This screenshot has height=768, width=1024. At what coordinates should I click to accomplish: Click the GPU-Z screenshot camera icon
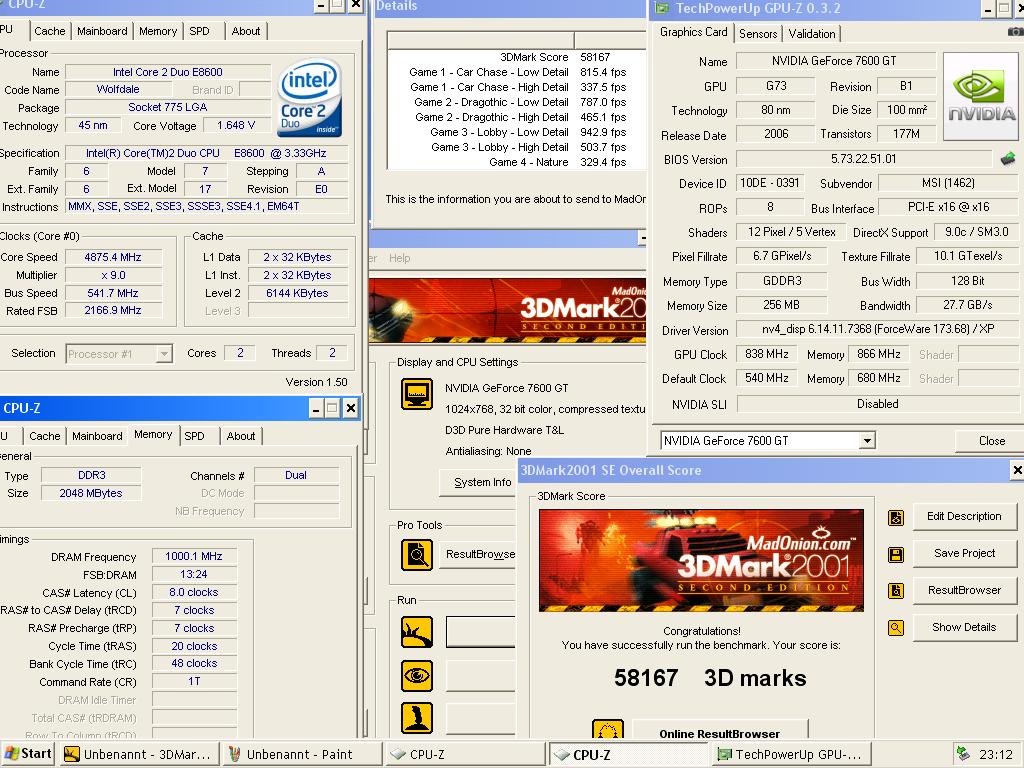click(x=1016, y=31)
